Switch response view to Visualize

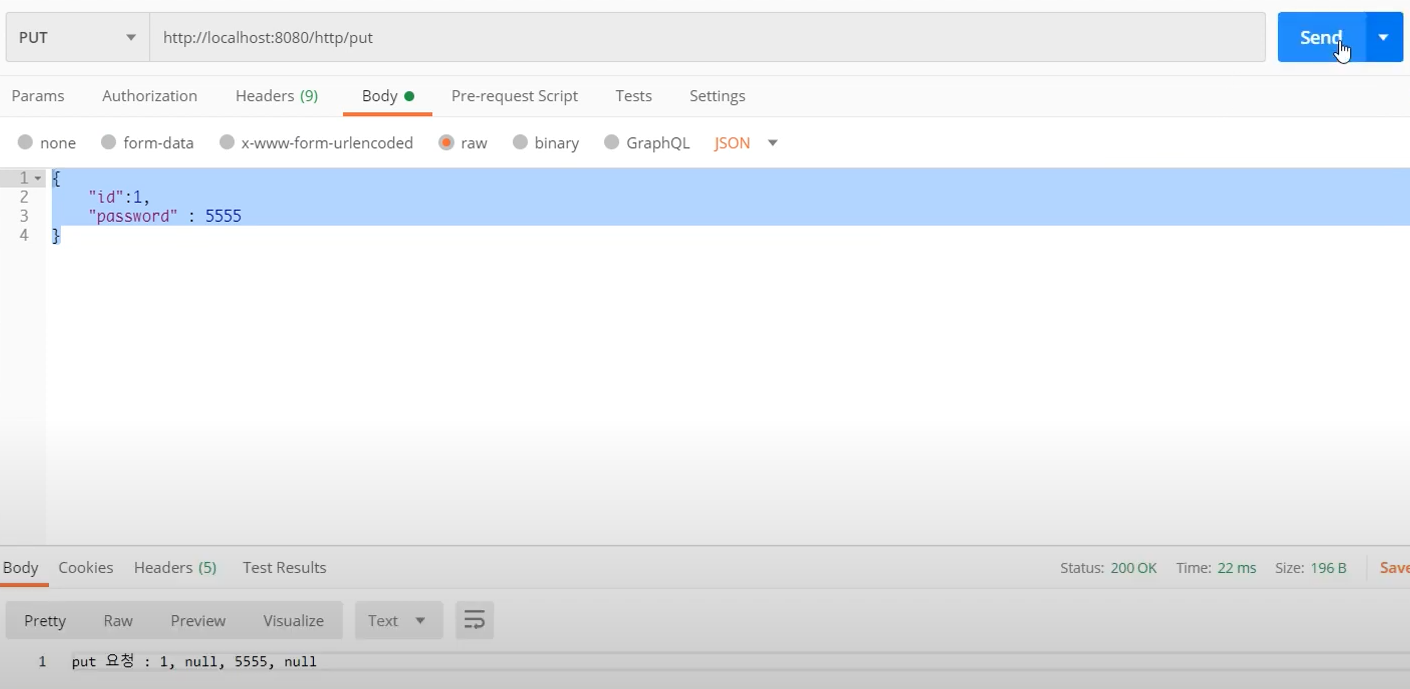pos(293,620)
